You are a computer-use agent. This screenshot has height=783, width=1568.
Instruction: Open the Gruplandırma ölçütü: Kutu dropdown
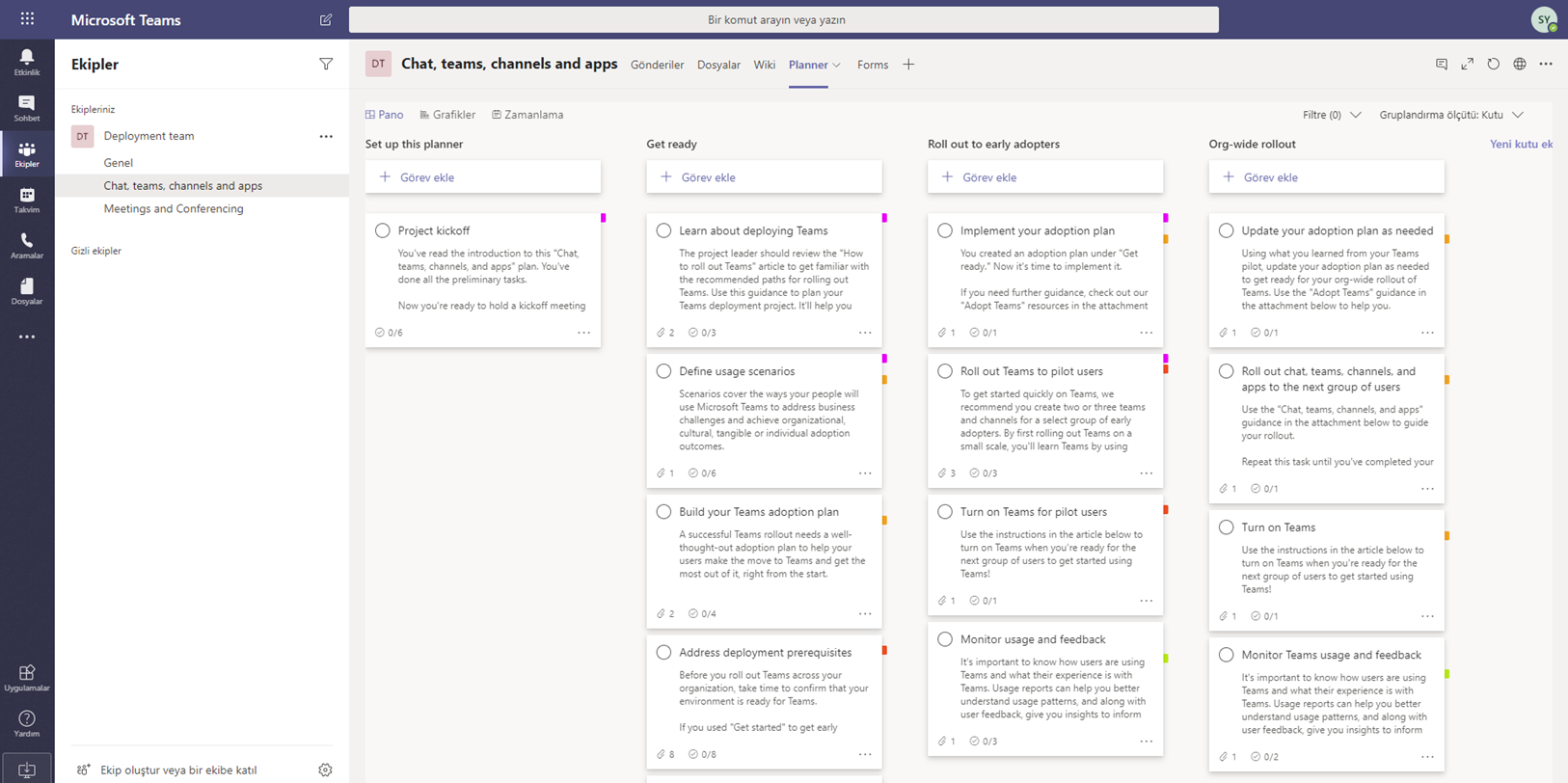point(1451,115)
